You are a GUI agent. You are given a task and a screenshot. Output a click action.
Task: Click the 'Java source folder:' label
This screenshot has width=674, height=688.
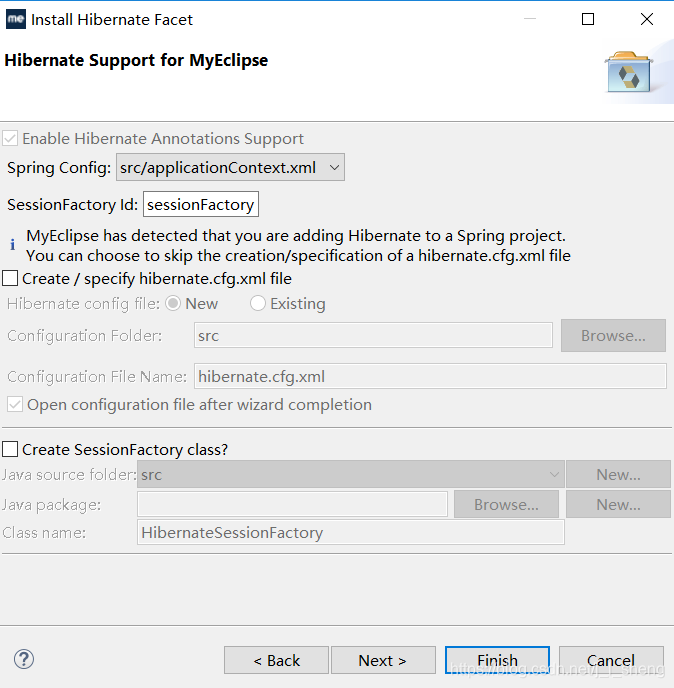pyautogui.click(x=69, y=475)
